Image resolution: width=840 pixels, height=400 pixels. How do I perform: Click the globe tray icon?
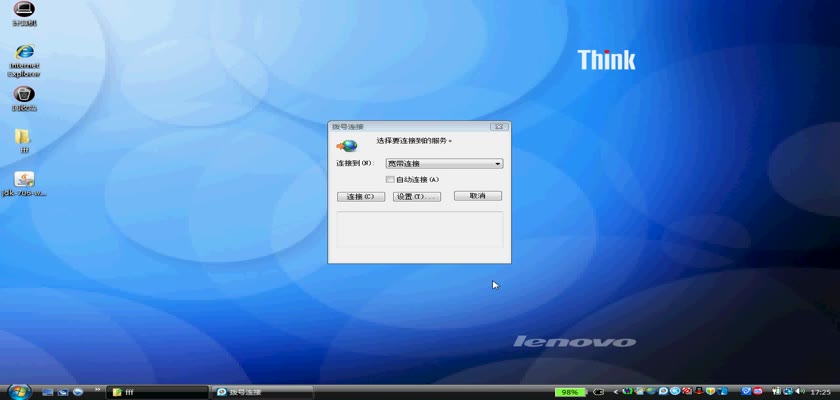click(x=651, y=392)
